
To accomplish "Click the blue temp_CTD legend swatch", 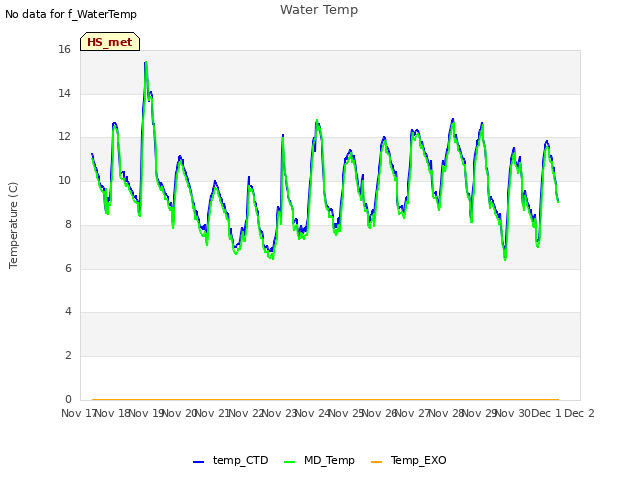I will click(x=198, y=462).
